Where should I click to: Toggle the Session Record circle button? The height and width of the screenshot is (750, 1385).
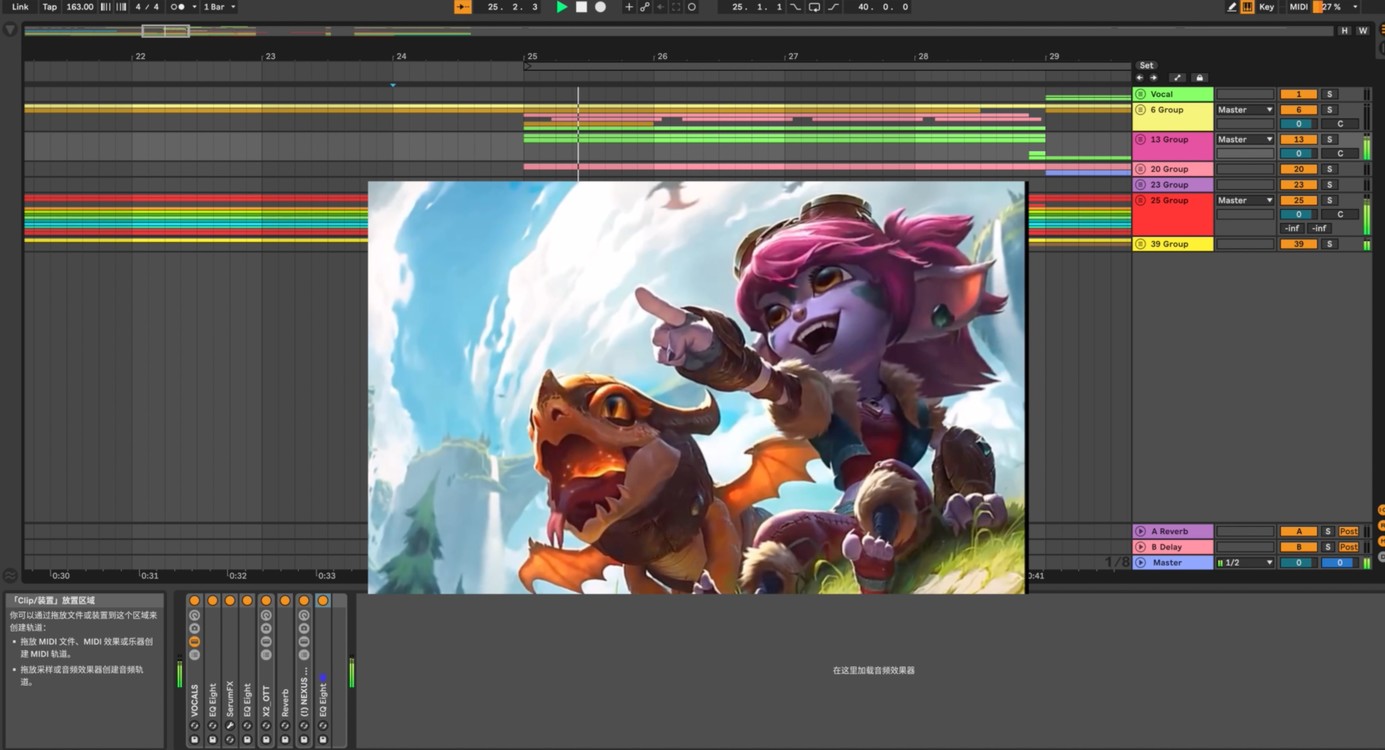coord(692,7)
